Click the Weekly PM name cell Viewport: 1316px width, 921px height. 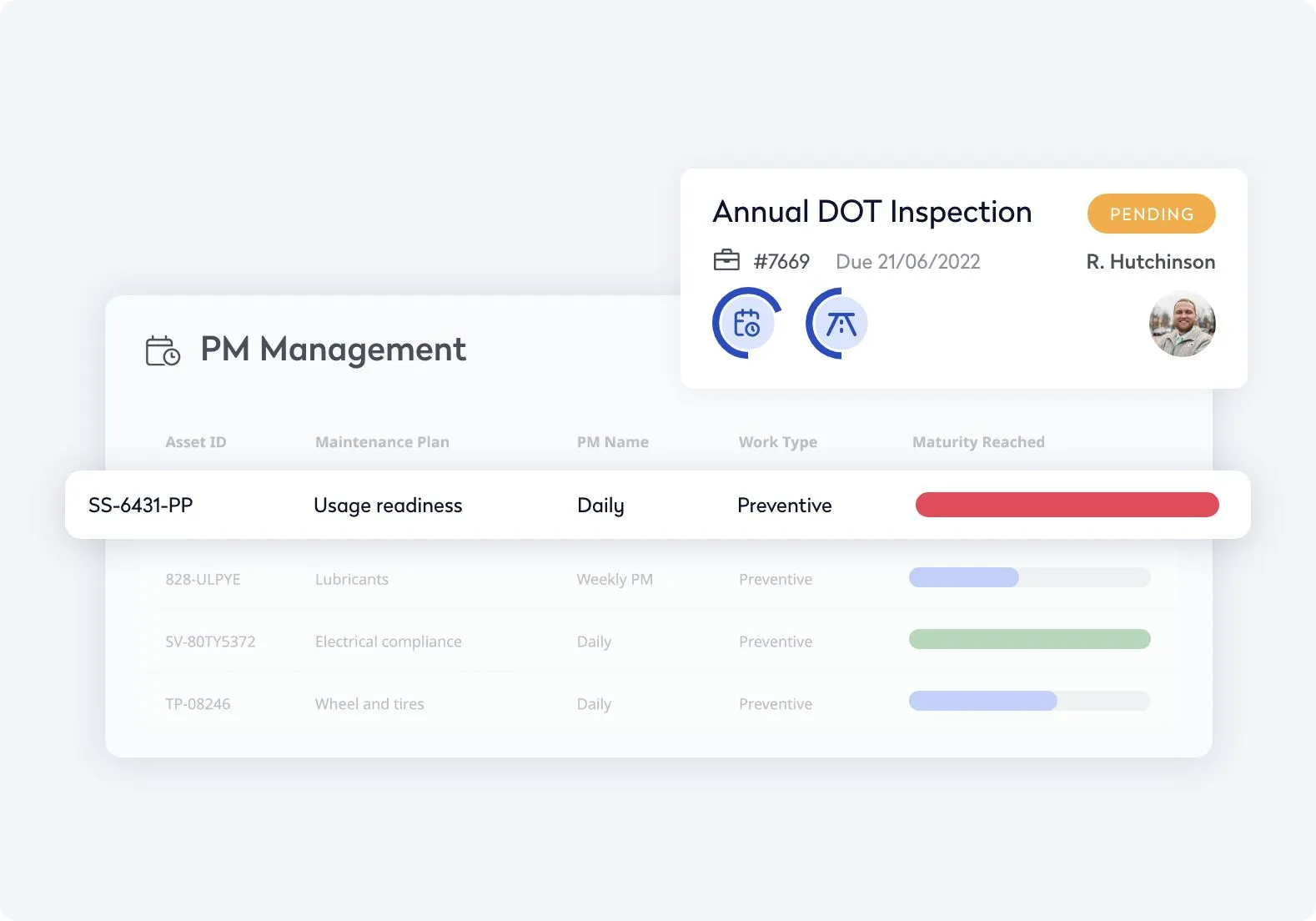tap(615, 579)
